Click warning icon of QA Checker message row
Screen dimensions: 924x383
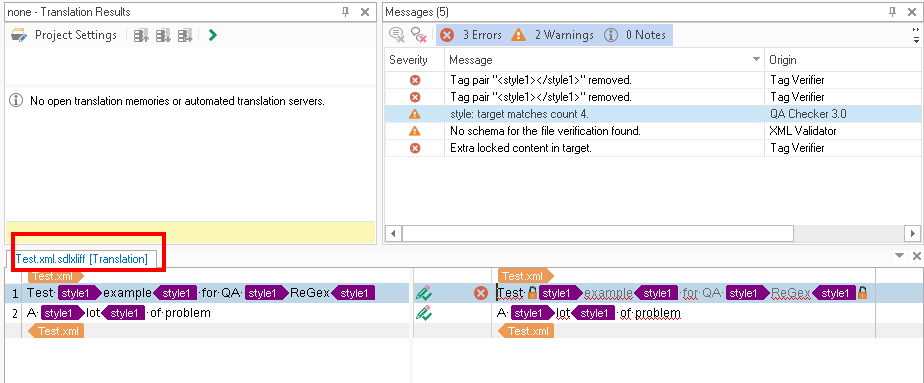(415, 114)
